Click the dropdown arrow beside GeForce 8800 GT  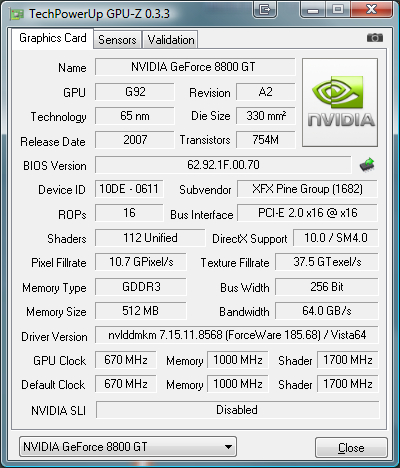coord(228,447)
